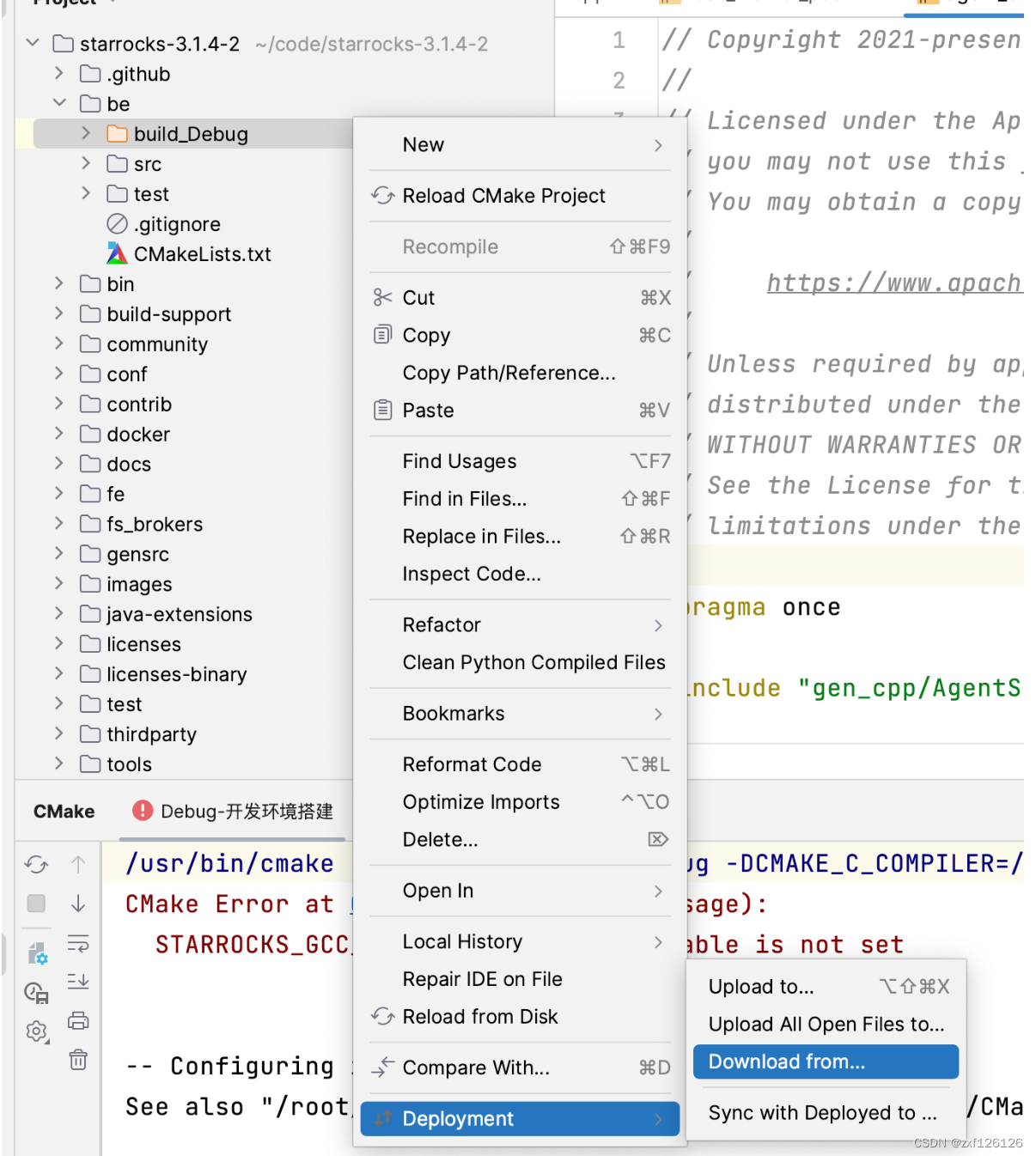Click the Reload CMake Project icon in menu

click(x=383, y=196)
